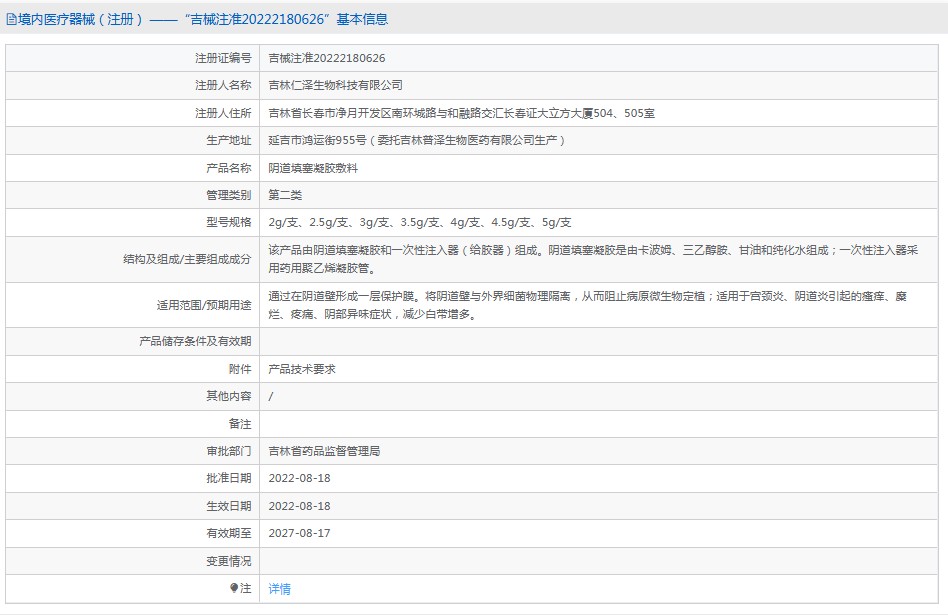Image resolution: width=948 pixels, height=615 pixels.
Task: Click the 注册人住所 address value
Action: tap(462, 113)
